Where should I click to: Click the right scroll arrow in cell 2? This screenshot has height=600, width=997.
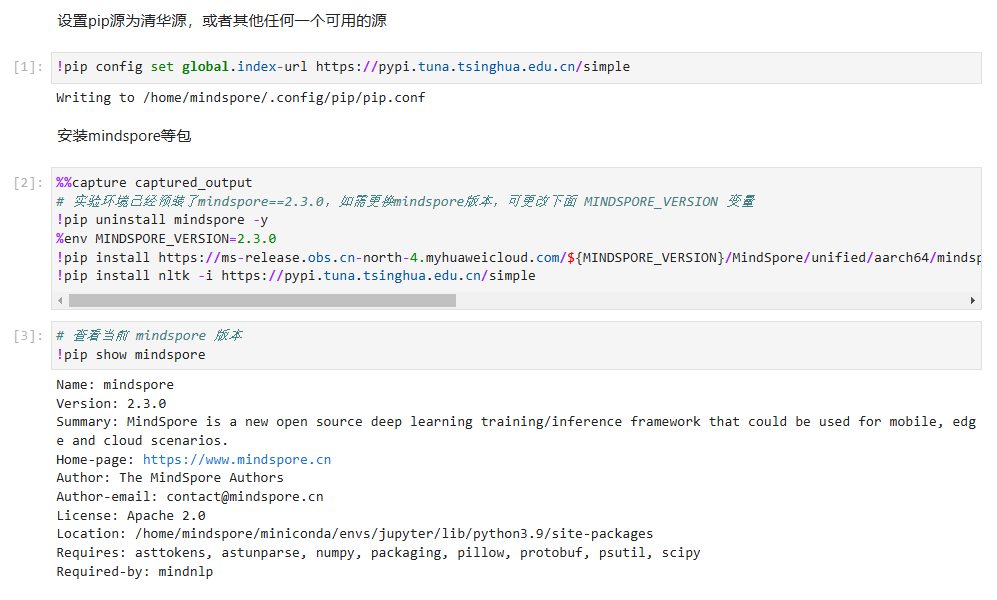click(972, 301)
